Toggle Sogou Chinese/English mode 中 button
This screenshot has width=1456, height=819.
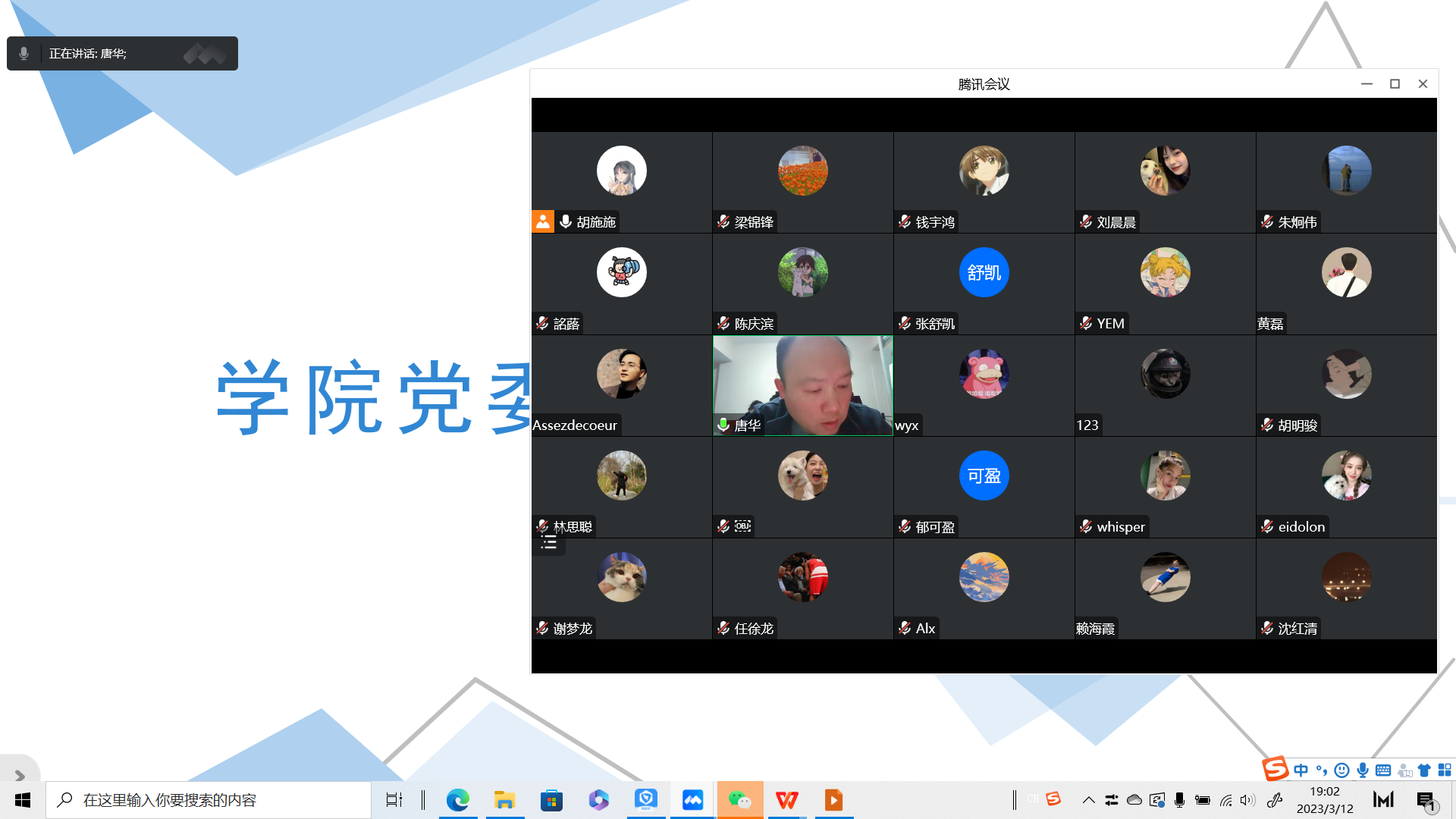coord(1301,770)
